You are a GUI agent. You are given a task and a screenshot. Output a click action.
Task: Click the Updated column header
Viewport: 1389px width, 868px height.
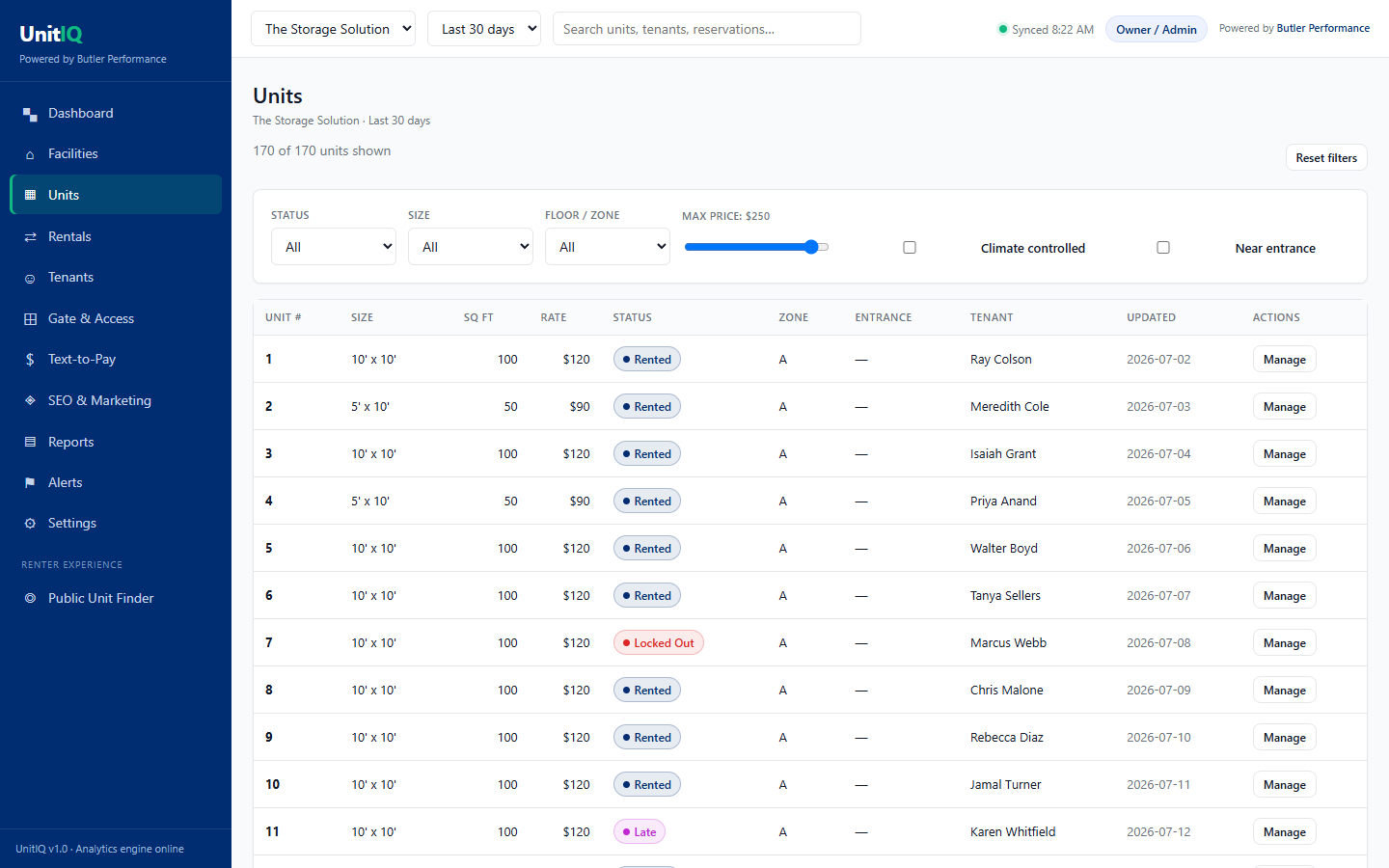coord(1152,317)
